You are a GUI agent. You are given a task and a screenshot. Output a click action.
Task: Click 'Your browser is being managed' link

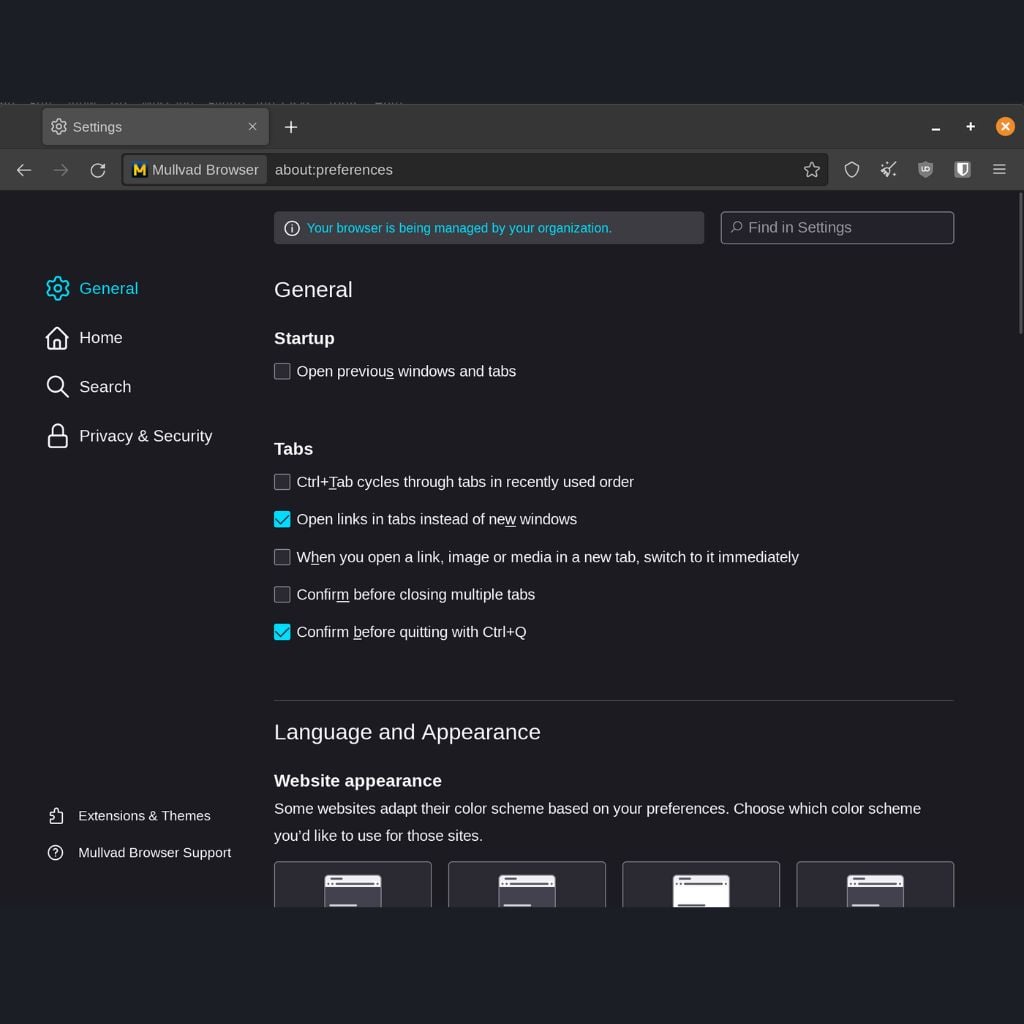tap(459, 228)
